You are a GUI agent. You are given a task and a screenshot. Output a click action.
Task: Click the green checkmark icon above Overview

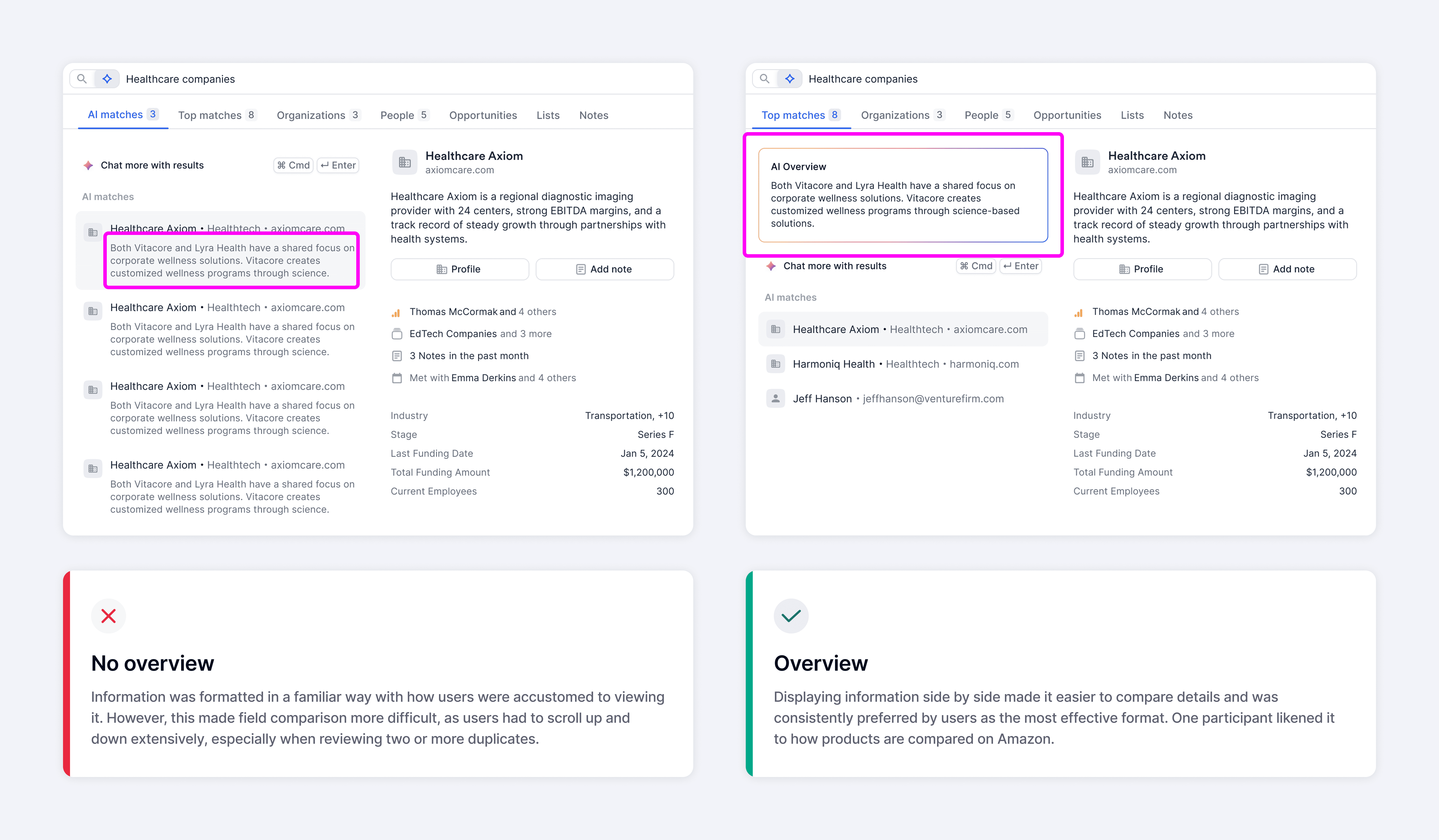[x=791, y=616]
